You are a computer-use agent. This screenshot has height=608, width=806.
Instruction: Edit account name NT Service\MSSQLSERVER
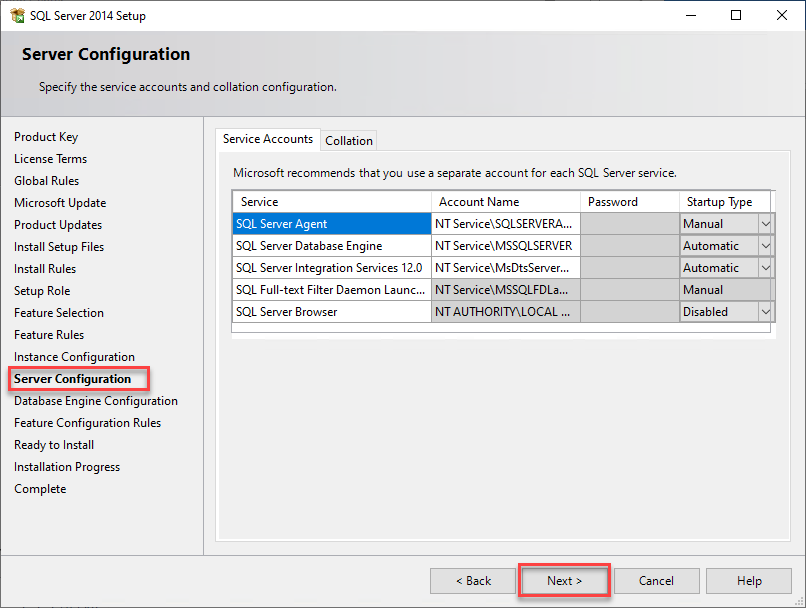(x=506, y=246)
